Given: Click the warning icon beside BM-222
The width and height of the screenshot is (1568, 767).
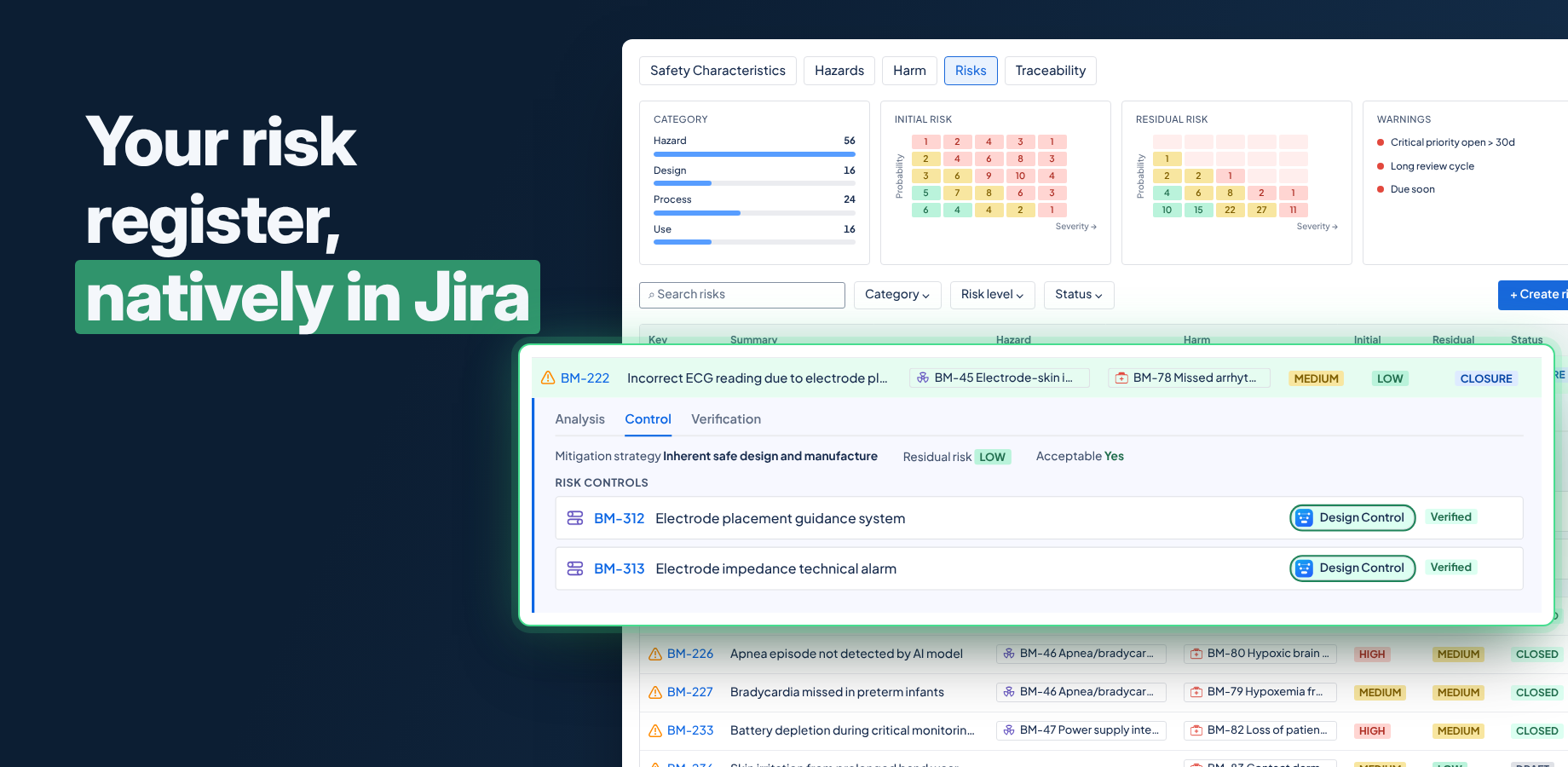Looking at the screenshot, I should [548, 378].
